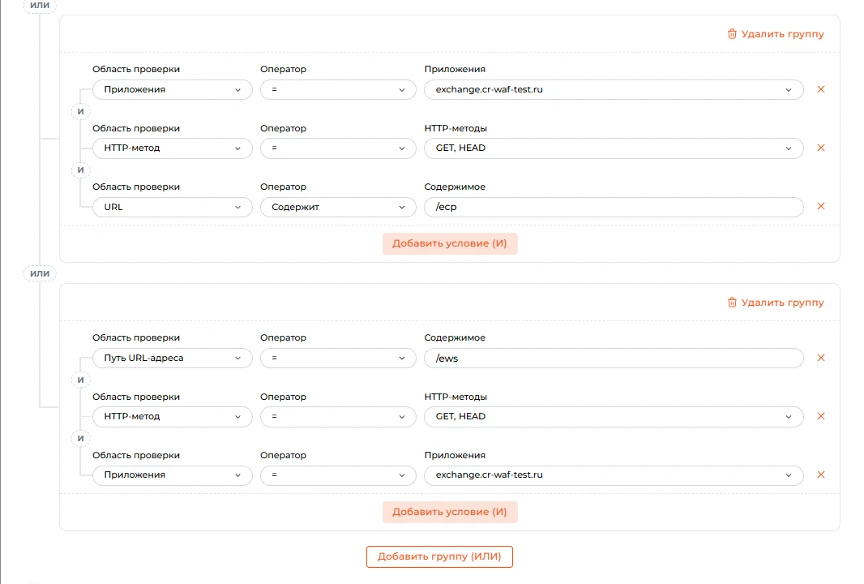Remove the exchange.cr-waf-test.ru condition in first group

[x=820, y=89]
